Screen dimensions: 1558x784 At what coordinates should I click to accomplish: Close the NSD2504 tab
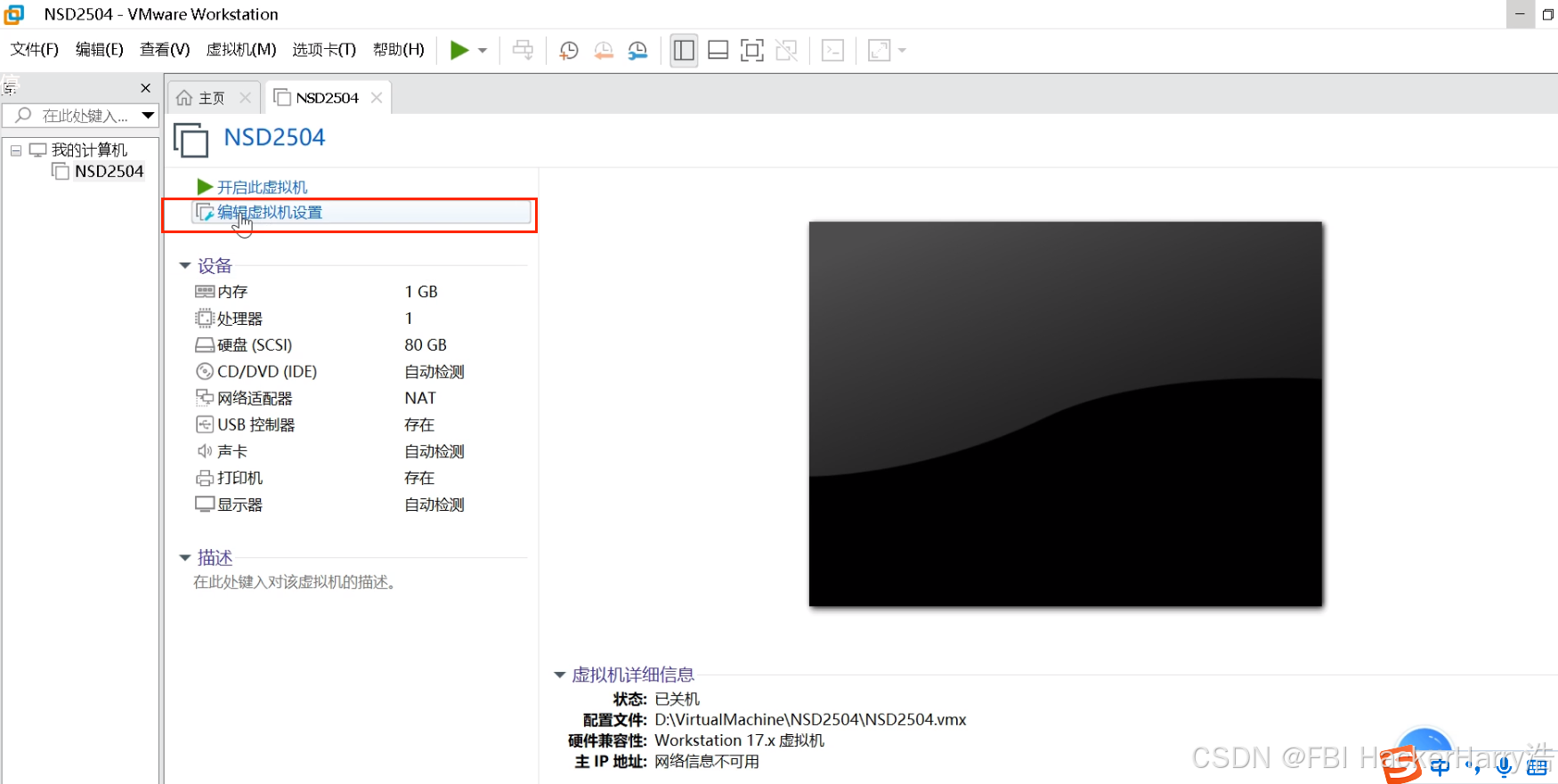coord(377,98)
